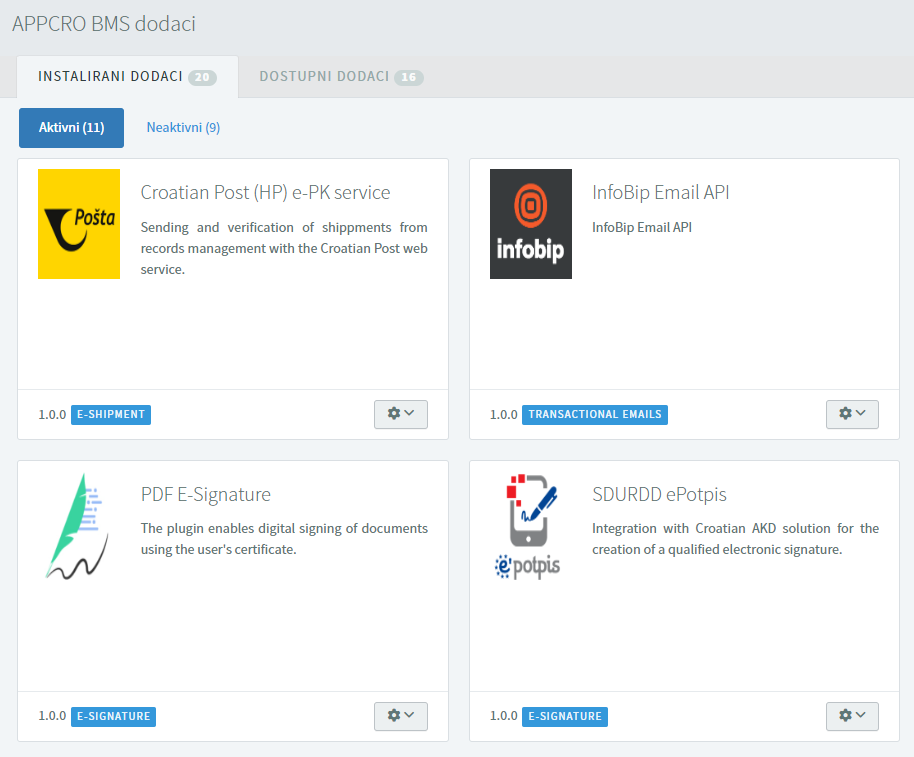The height and width of the screenshot is (757, 914).
Task: Click the E-SIGNATURE tag under SDURDD ePotpis
Action: point(564,716)
